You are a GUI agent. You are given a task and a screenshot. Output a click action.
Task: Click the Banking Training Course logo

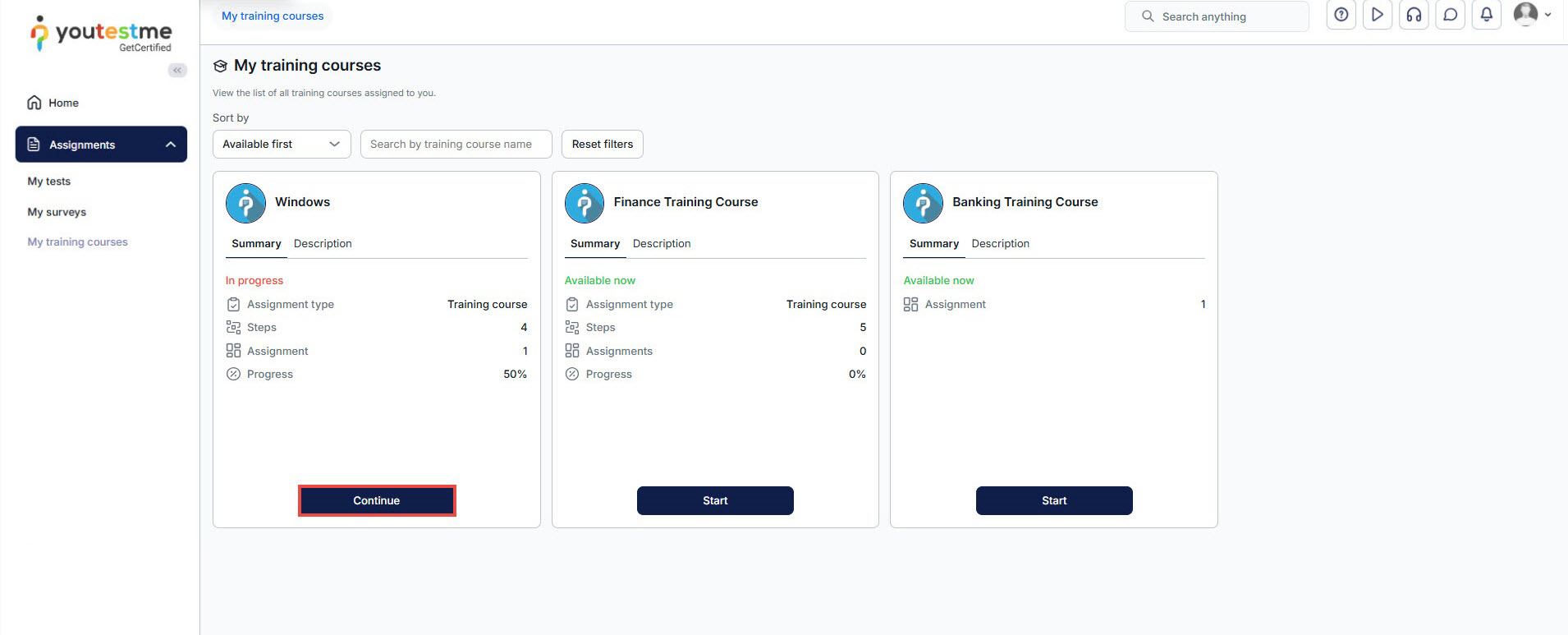point(923,203)
